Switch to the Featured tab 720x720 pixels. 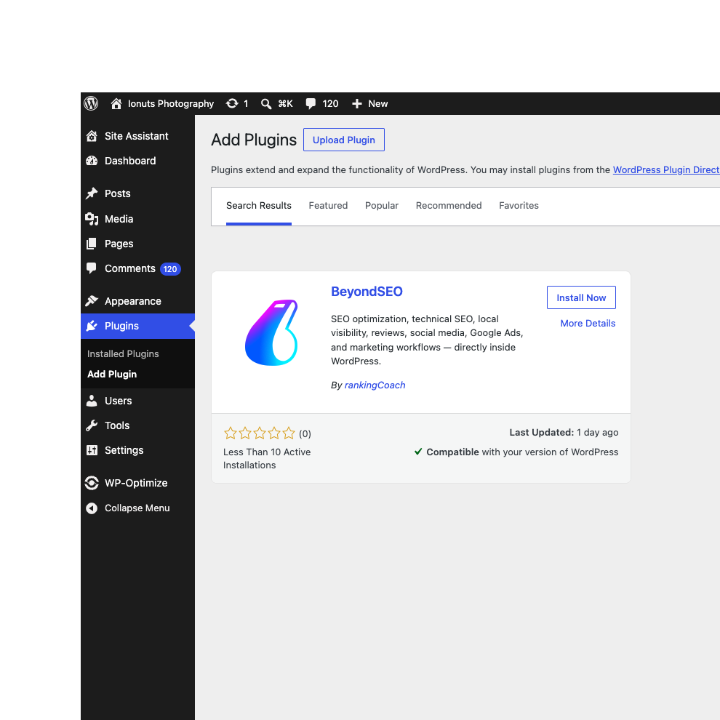coord(328,206)
